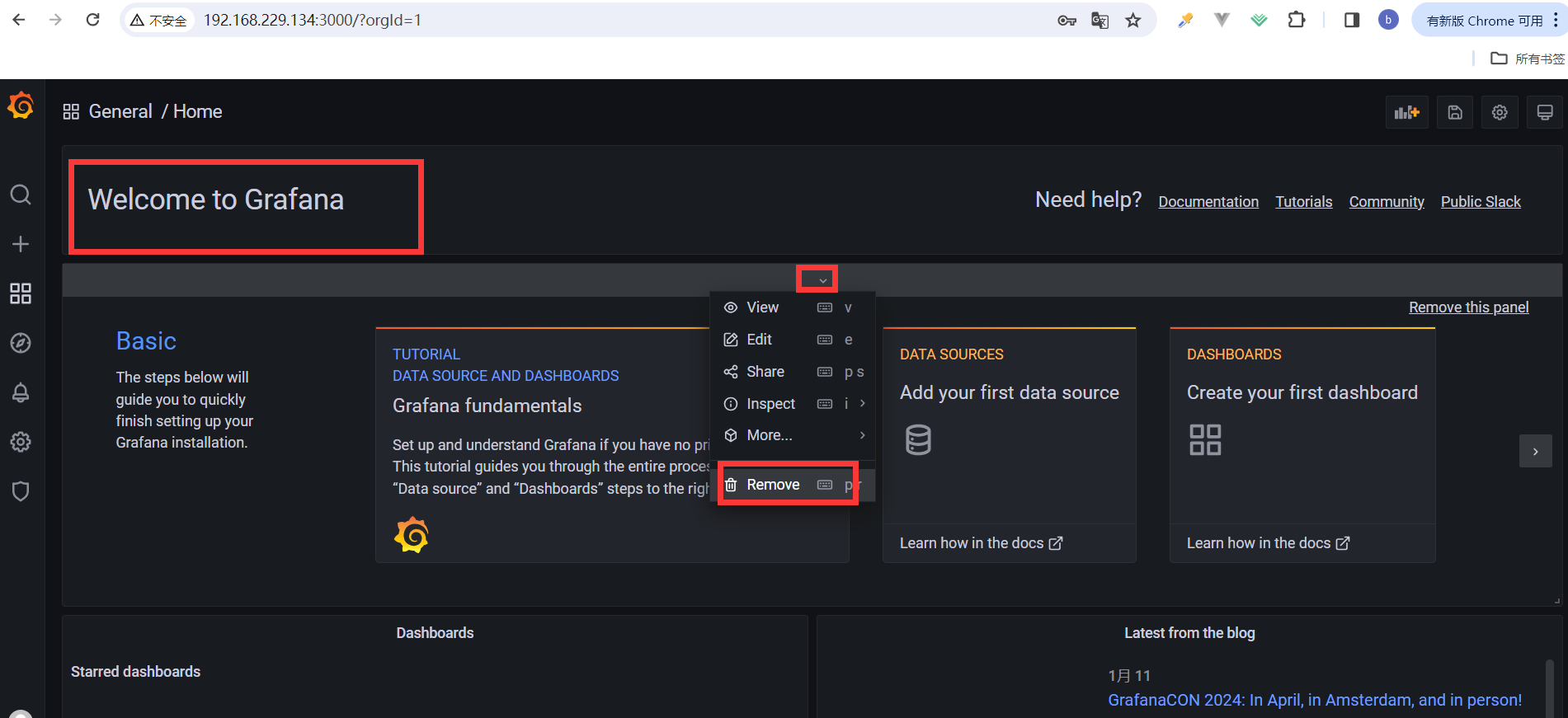This screenshot has height=718, width=1568.
Task: Select Share in panel menu
Action: click(x=792, y=372)
